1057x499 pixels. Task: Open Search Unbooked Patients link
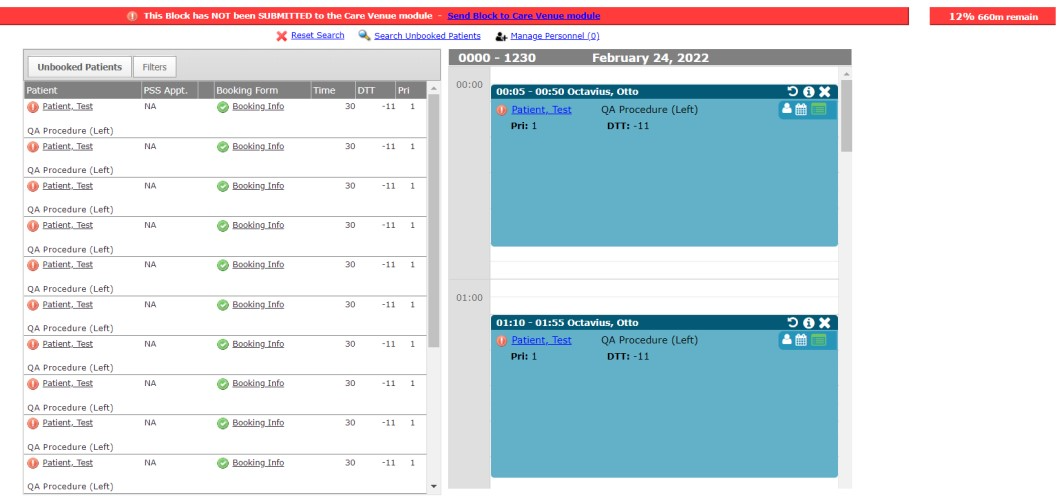427,36
